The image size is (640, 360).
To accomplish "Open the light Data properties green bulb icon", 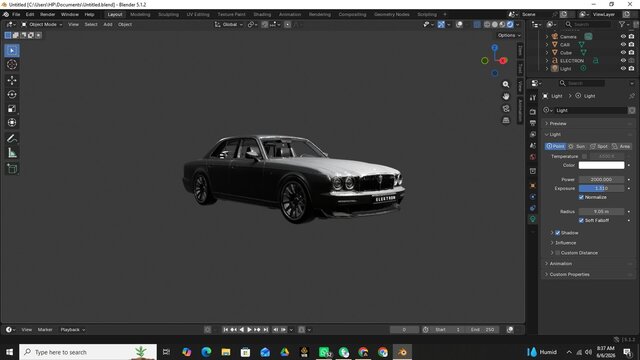I will pos(533,219).
